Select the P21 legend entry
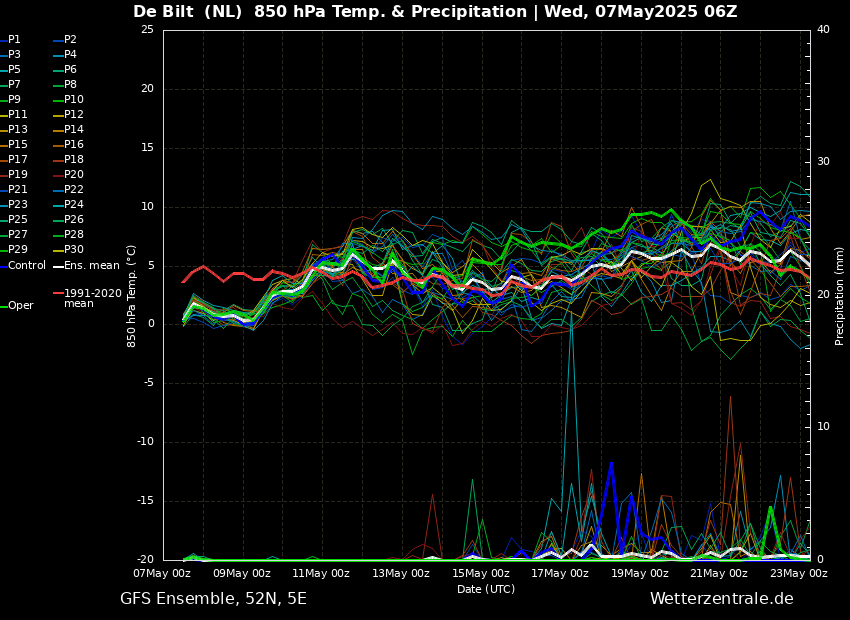This screenshot has height=620, width=850. (x=18, y=190)
